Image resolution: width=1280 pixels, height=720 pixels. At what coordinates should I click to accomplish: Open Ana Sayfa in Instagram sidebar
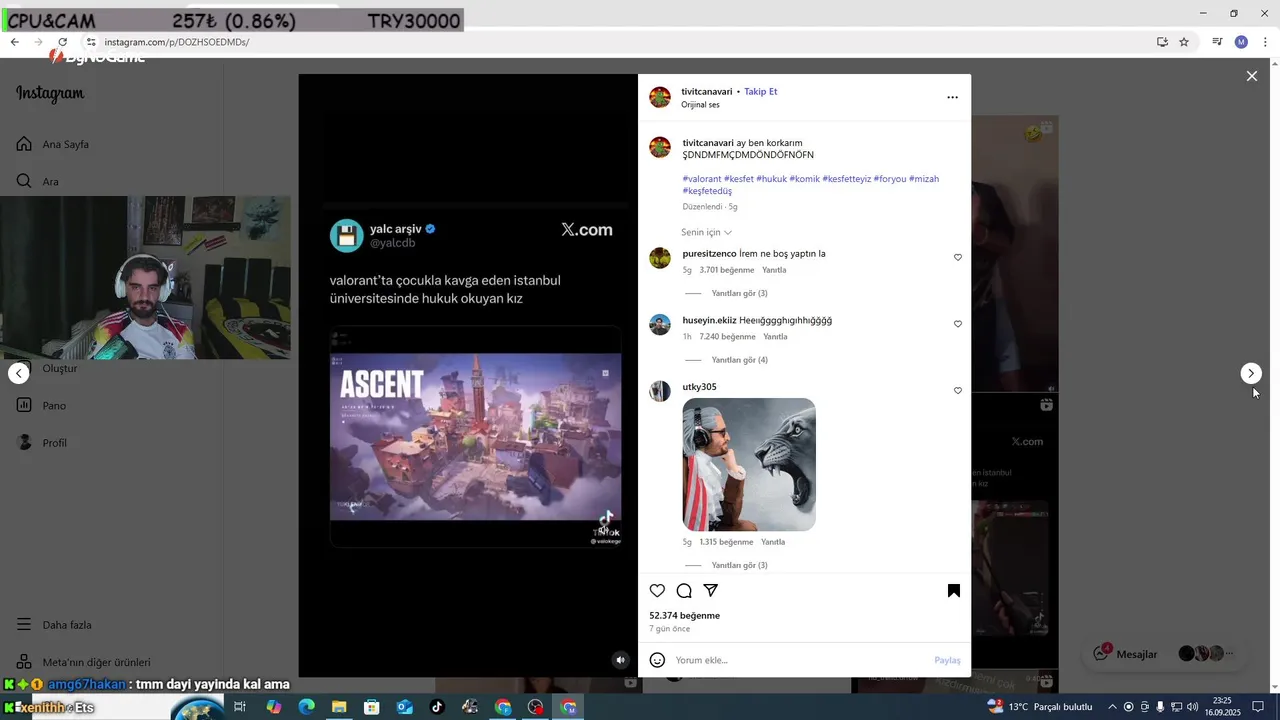click(54, 144)
